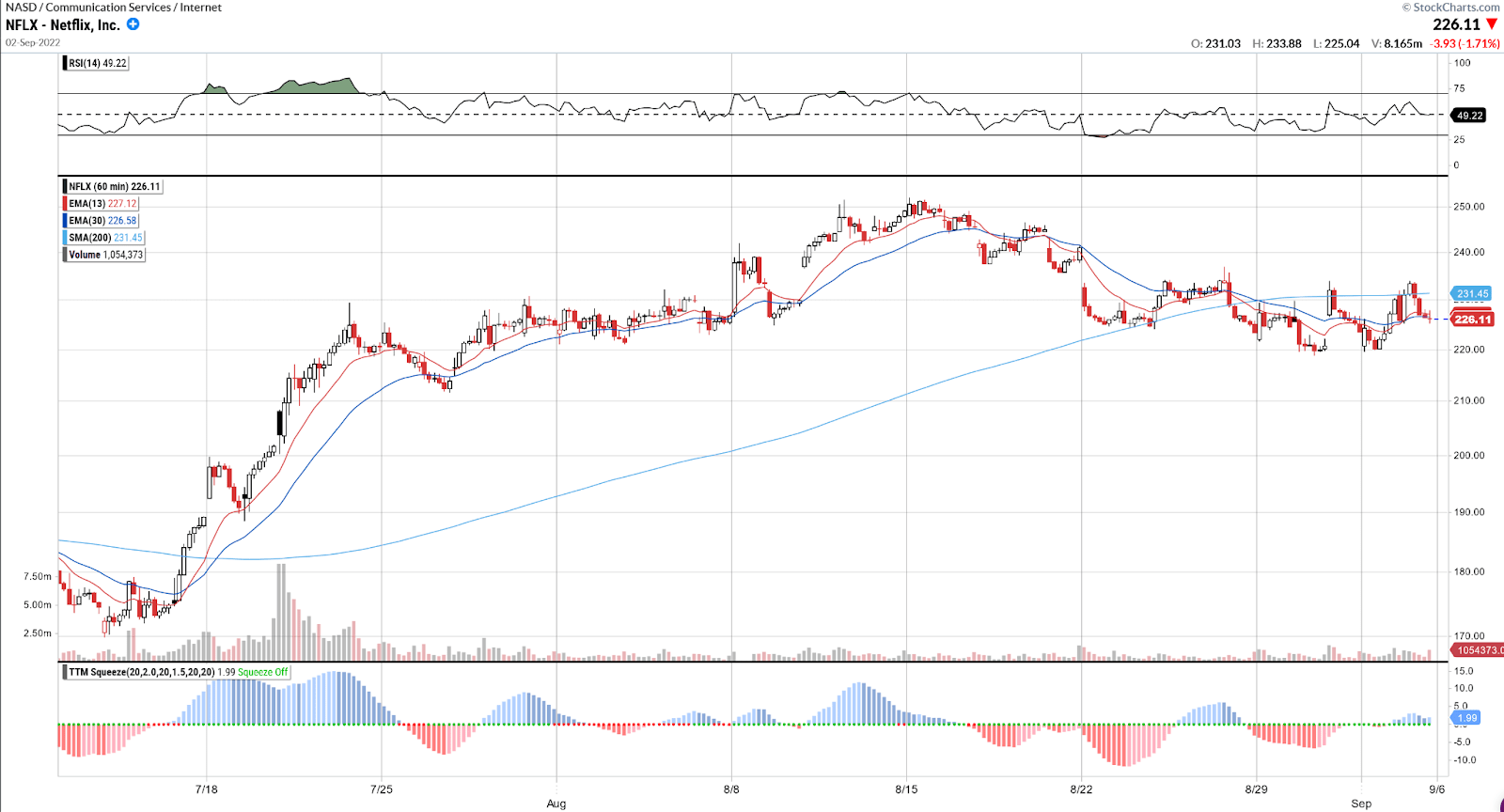The height and width of the screenshot is (812, 1504).
Task: Click the 240.00 price axis label
Action: point(1469,252)
